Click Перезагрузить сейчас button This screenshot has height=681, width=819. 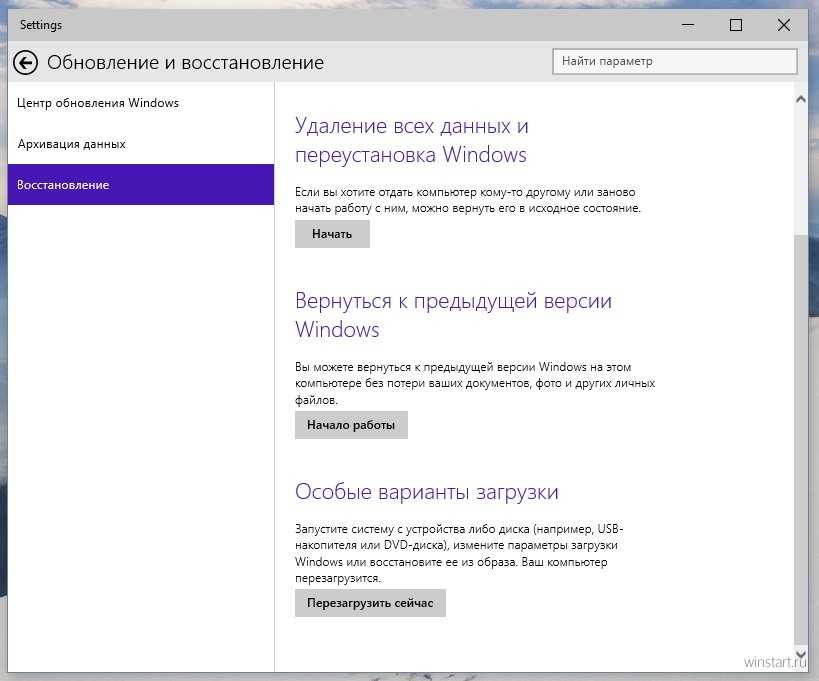click(370, 603)
